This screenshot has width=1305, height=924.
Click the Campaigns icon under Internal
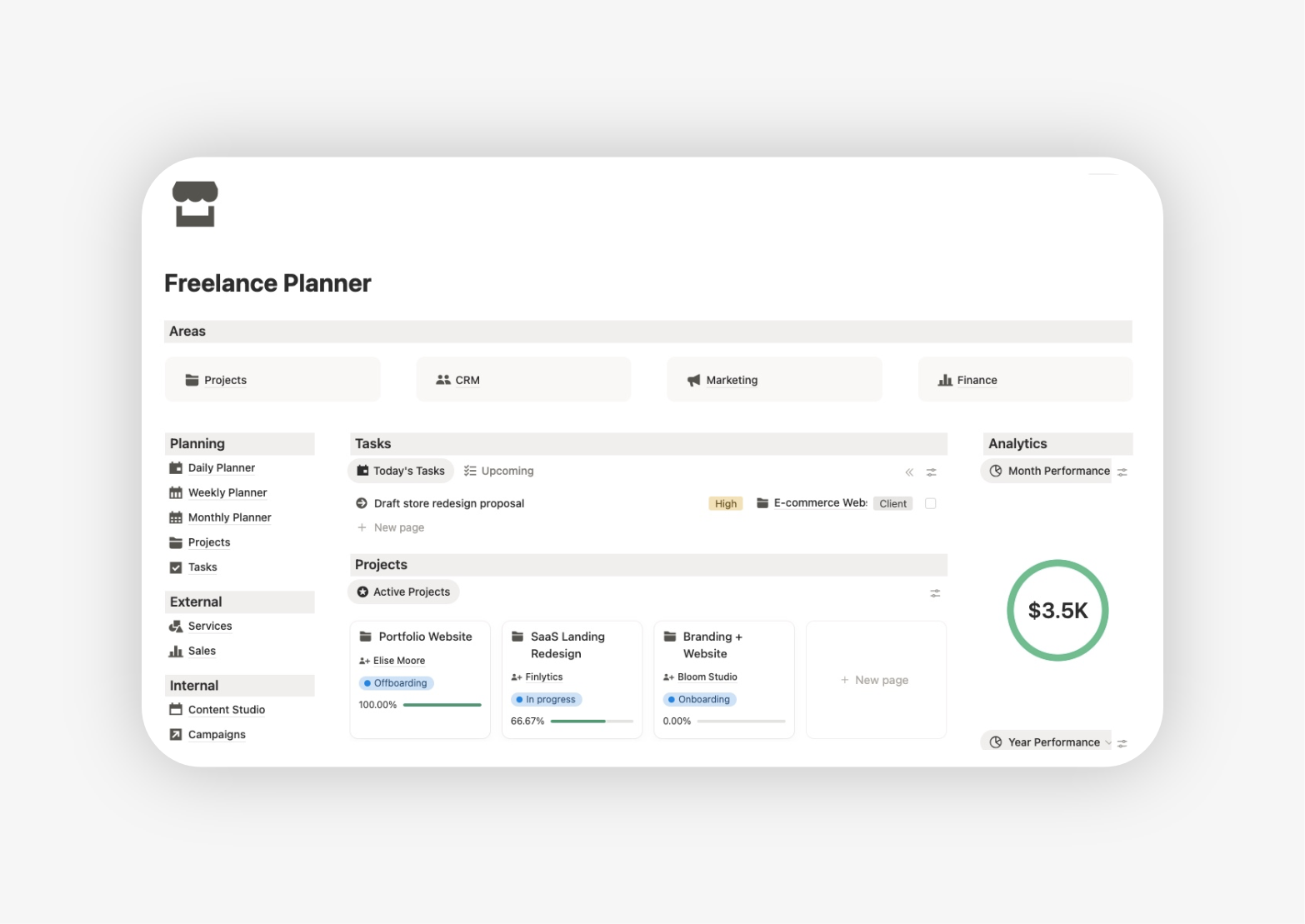(175, 734)
